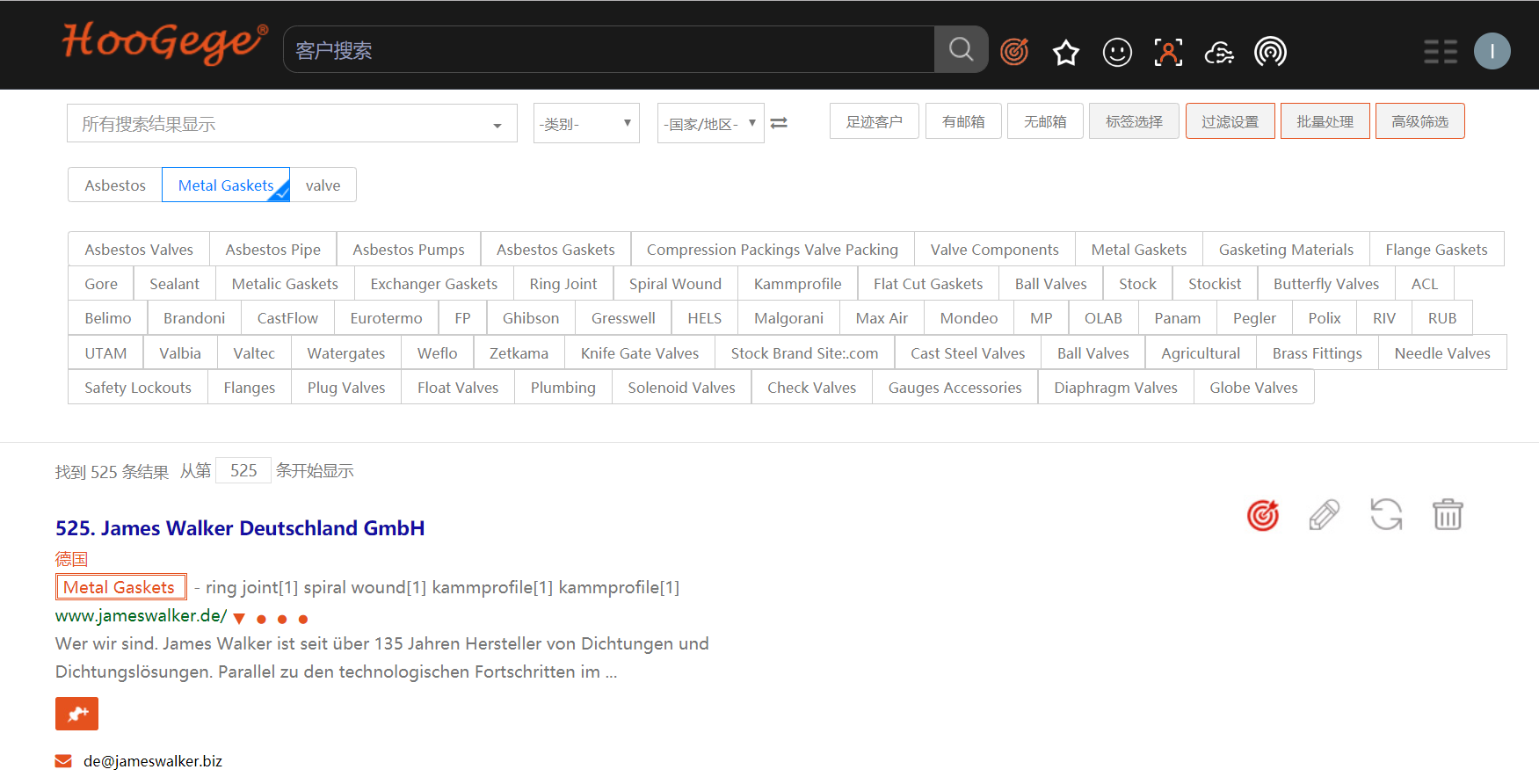Select the Asbestos Gaskets keyword

pos(555,250)
